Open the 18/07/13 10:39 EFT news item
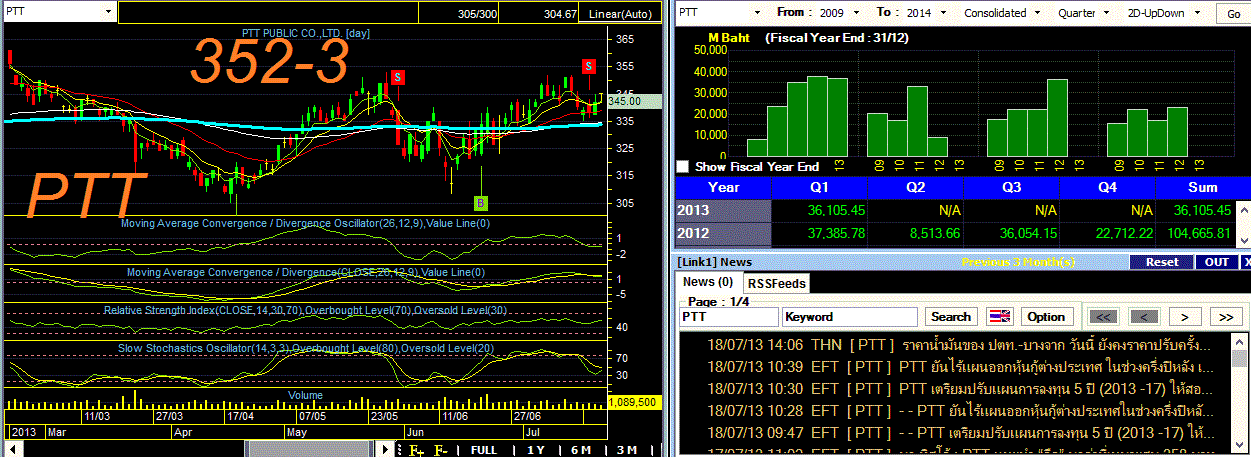The height and width of the screenshot is (457, 1251). pyautogui.click(x=962, y=366)
